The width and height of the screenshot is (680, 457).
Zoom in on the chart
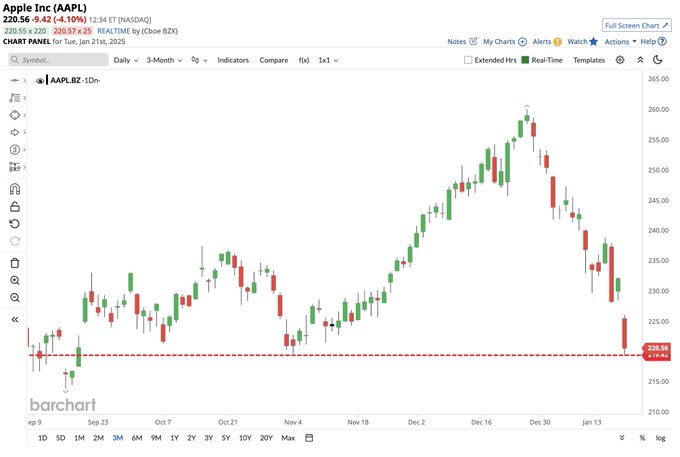(x=15, y=281)
